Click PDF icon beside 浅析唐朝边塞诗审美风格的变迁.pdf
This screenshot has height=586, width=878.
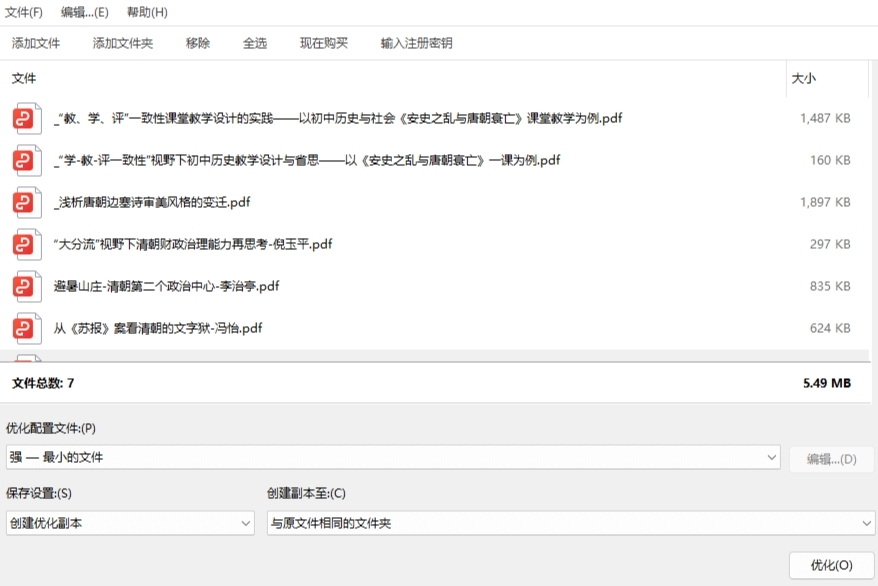(27, 202)
